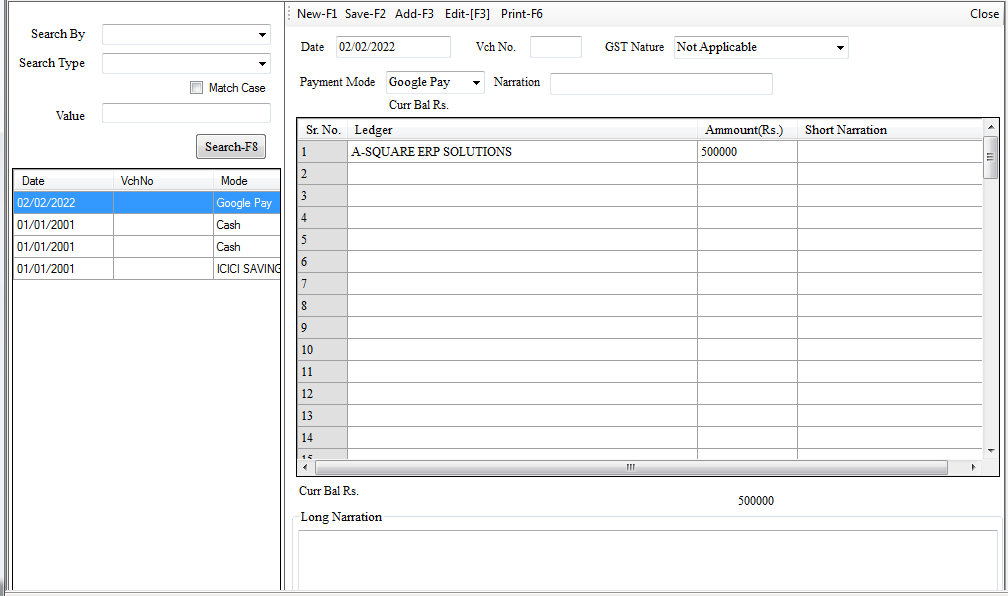Click into the Value search field
The width and height of the screenshot is (1008, 596).
tap(186, 114)
